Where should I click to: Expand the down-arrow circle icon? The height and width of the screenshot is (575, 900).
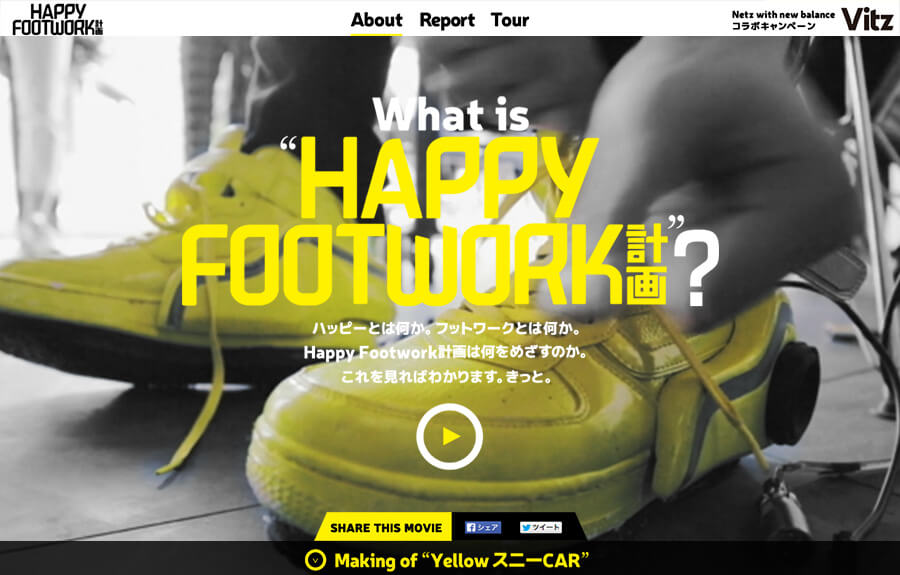click(315, 560)
